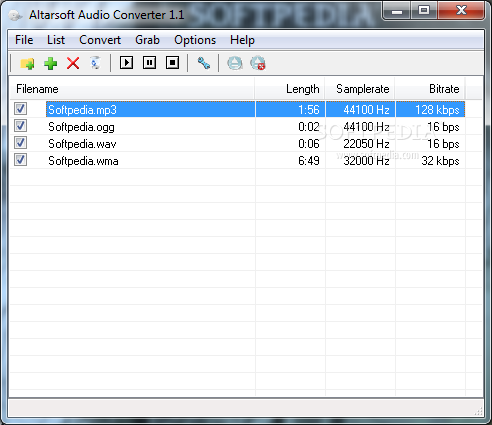Screen dimensions: 492x425
Task: Open the Grab menu
Action: tap(147, 40)
